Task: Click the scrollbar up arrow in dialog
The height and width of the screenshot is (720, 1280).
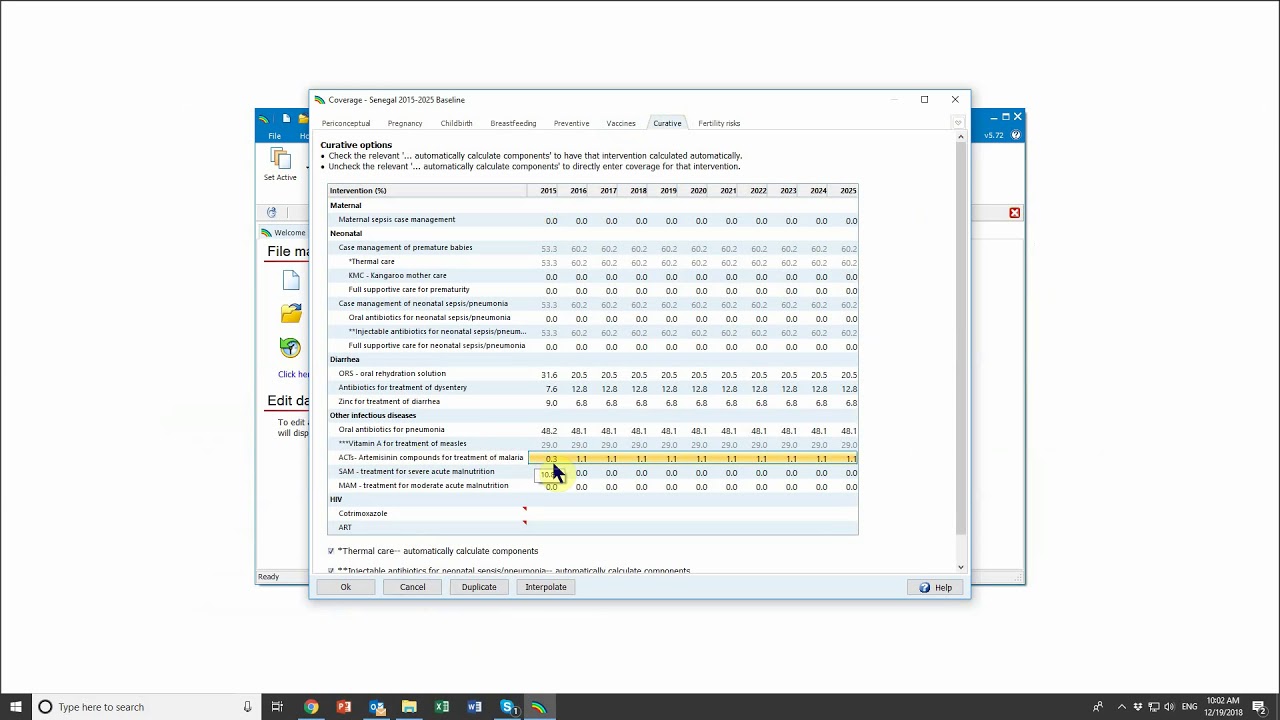Action: (x=961, y=137)
